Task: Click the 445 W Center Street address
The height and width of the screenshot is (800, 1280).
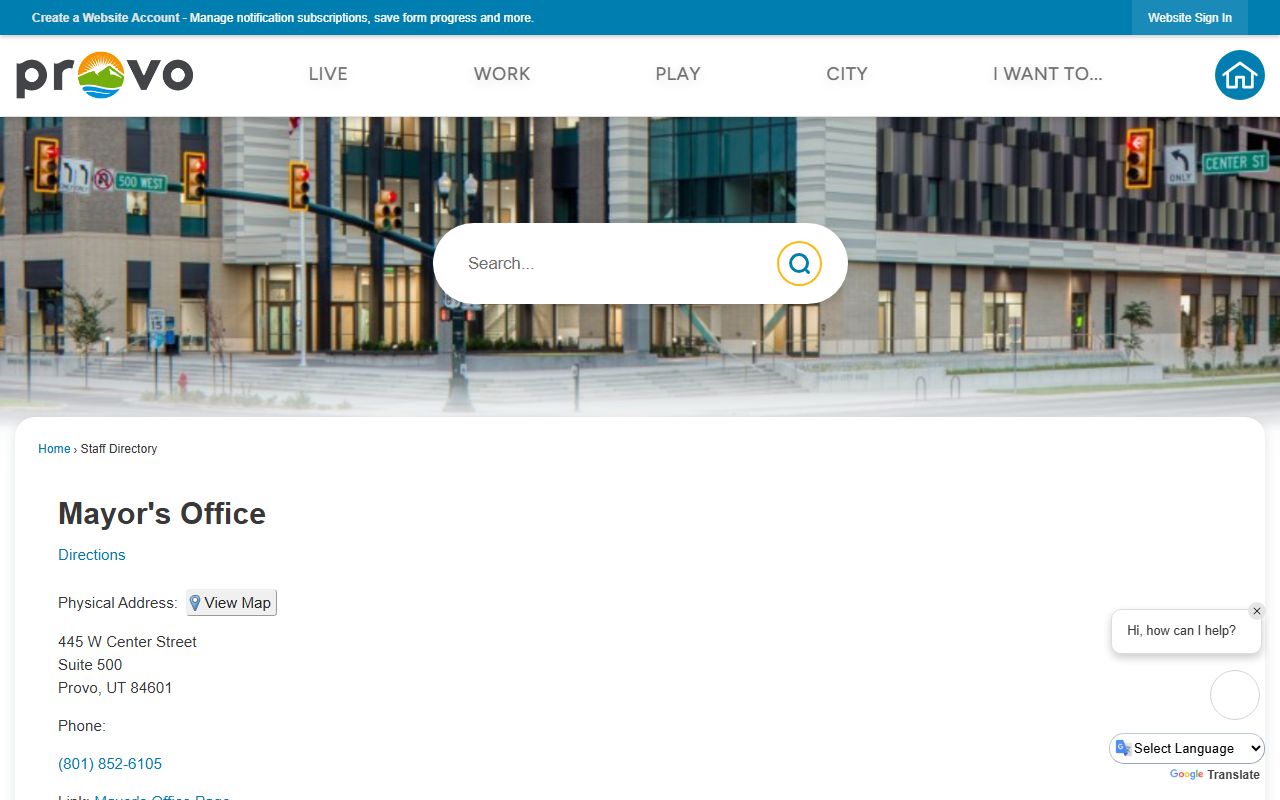Action: pos(128,642)
